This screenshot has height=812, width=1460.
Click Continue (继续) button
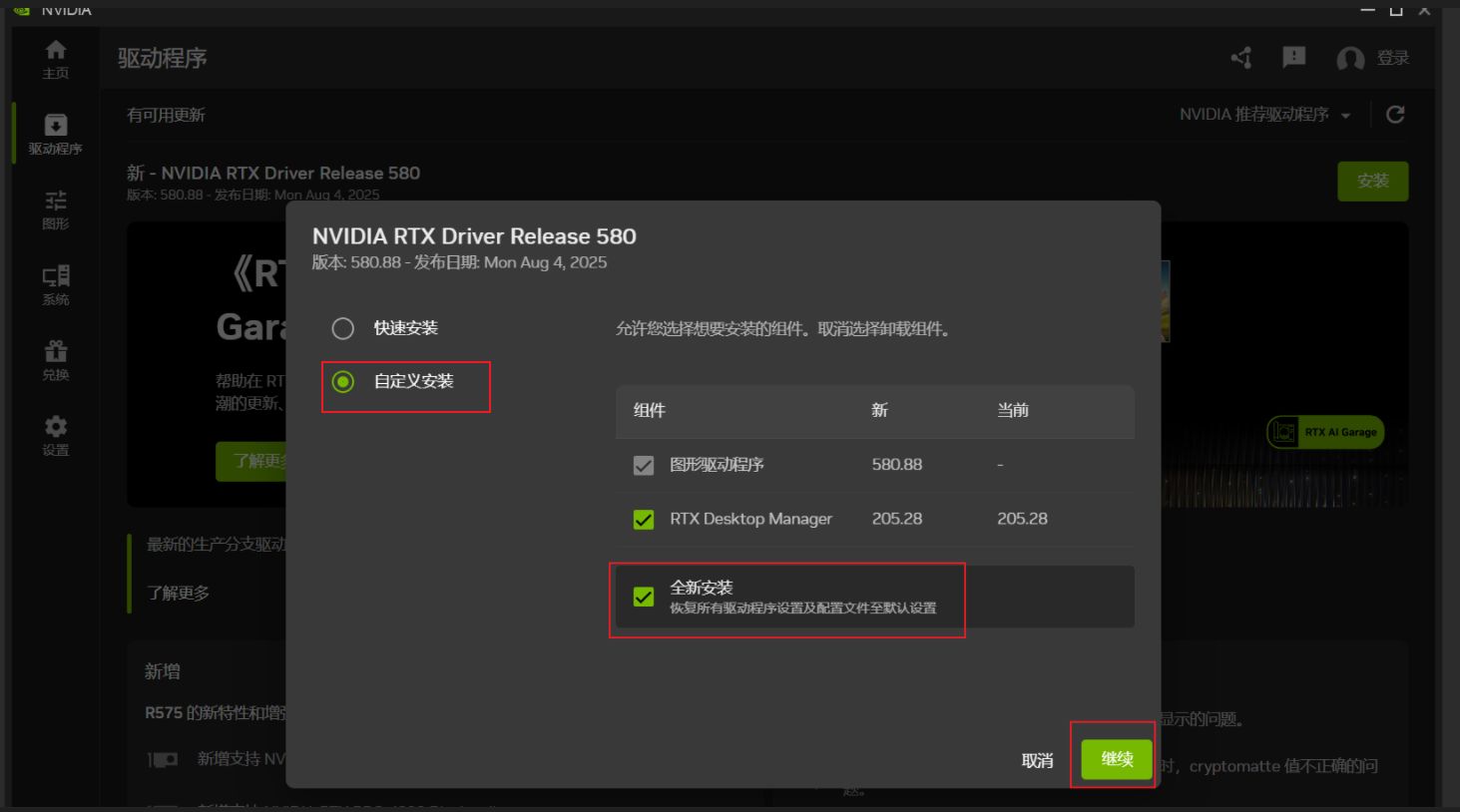point(1117,760)
